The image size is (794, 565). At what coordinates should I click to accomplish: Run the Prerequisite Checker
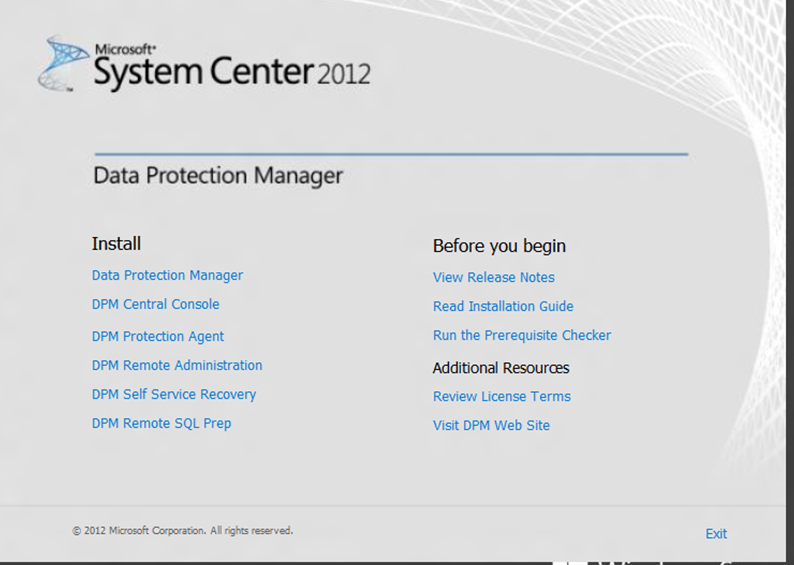point(522,335)
